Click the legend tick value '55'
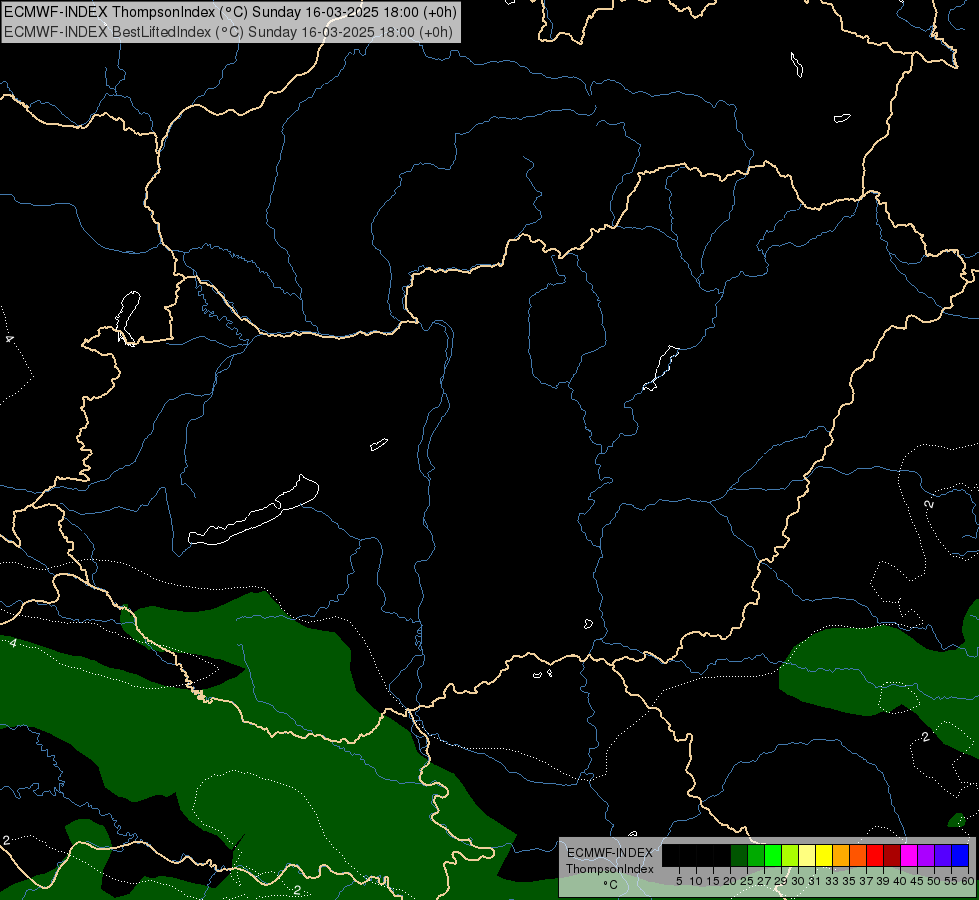 click(x=952, y=881)
